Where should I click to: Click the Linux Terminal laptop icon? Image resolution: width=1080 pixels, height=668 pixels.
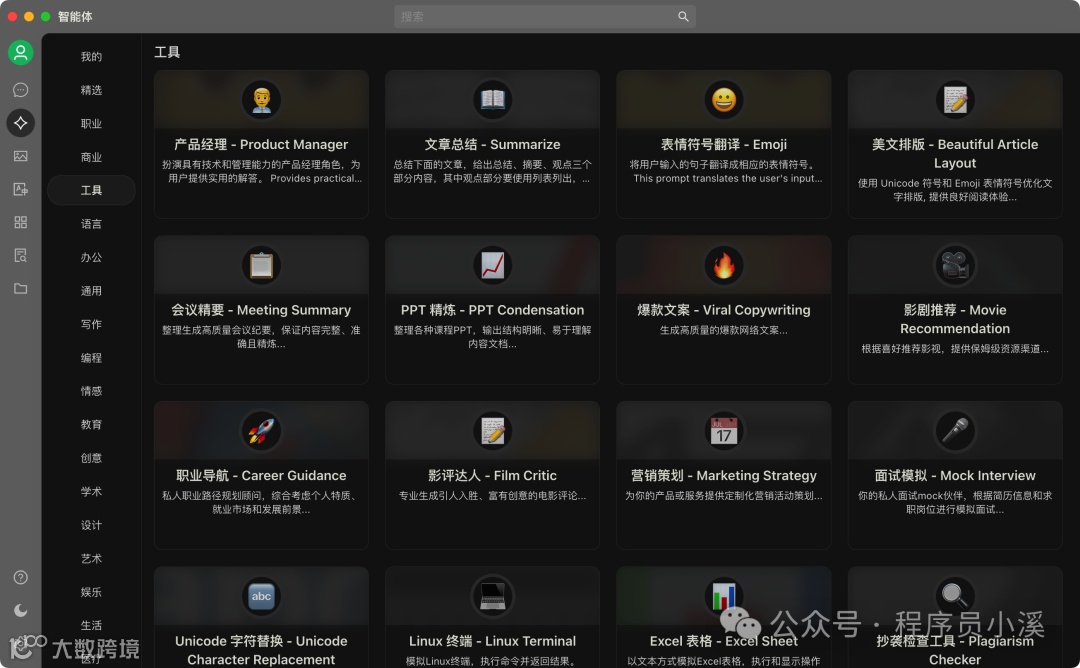click(492, 596)
